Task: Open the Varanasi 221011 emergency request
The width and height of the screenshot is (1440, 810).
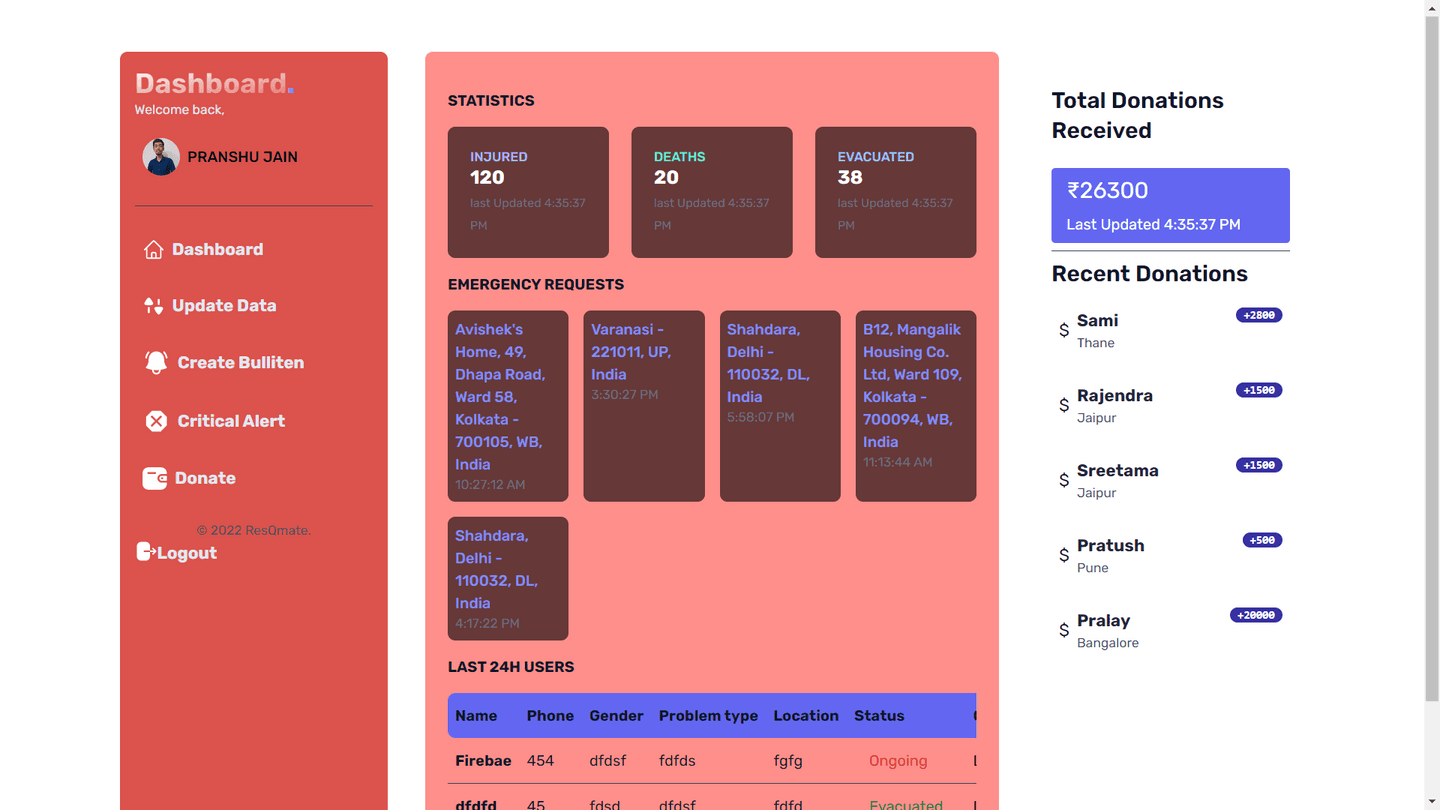Action: 644,406
